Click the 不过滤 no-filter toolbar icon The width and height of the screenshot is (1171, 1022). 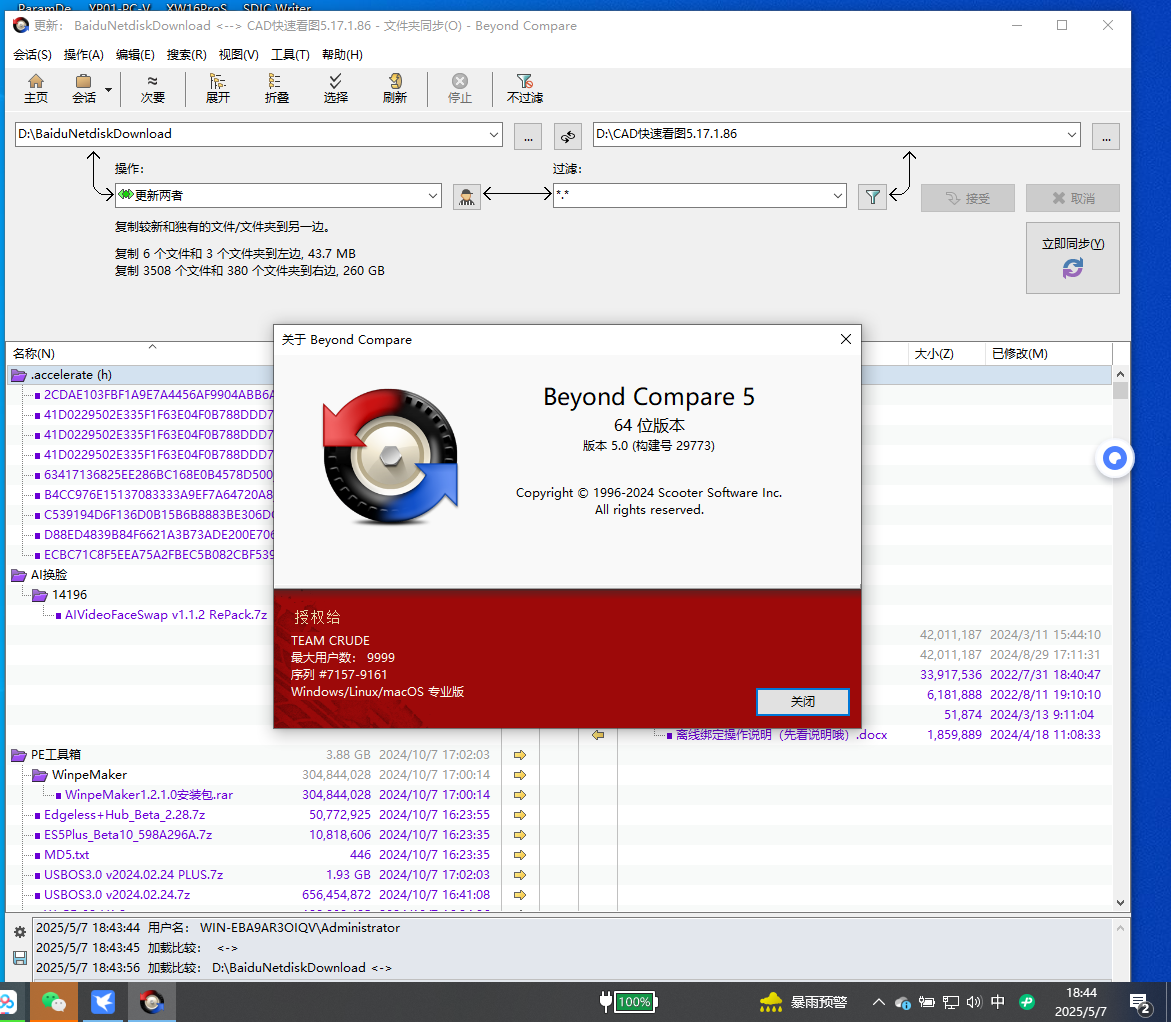click(x=525, y=88)
